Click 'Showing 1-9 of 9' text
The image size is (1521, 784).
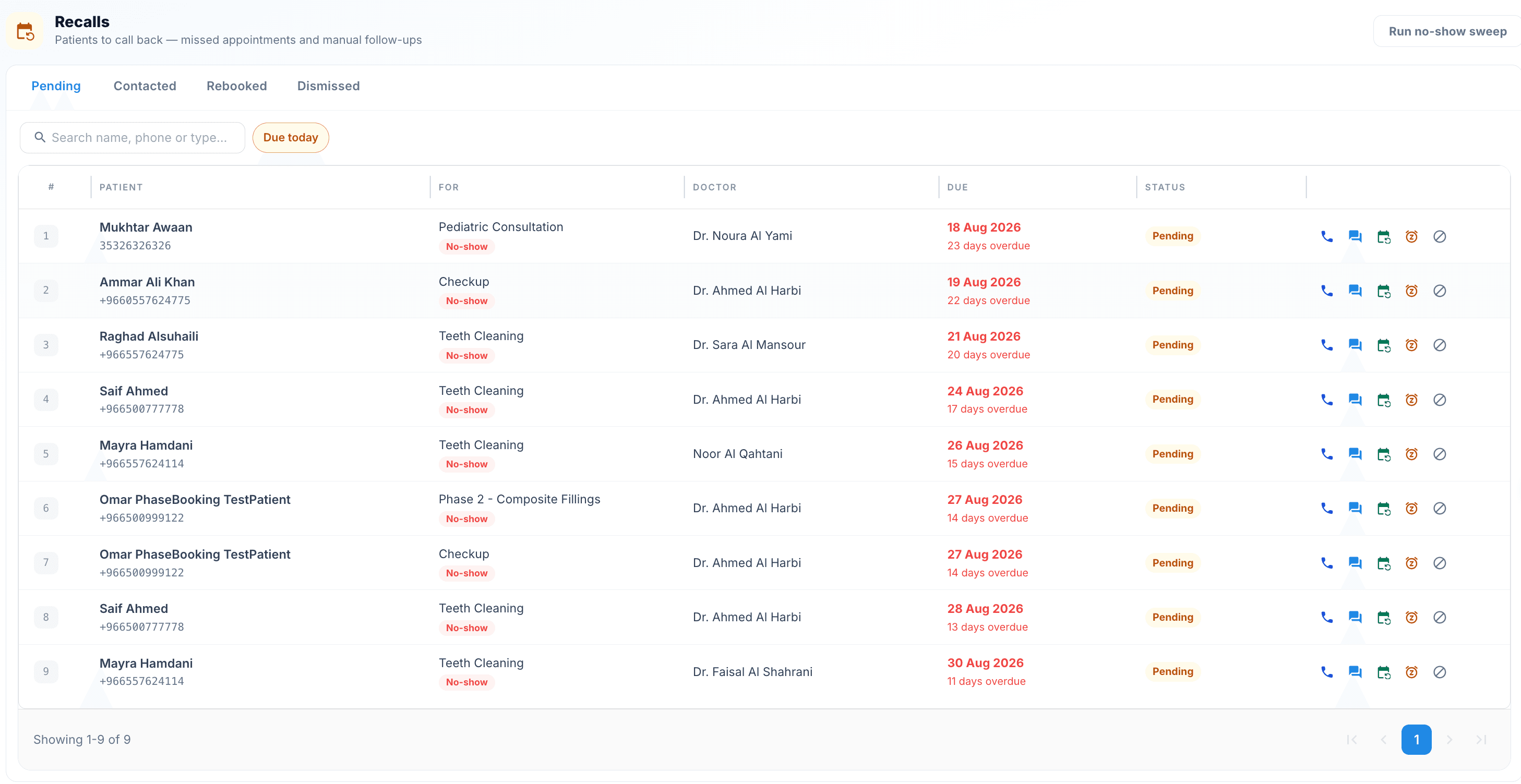pos(82,739)
